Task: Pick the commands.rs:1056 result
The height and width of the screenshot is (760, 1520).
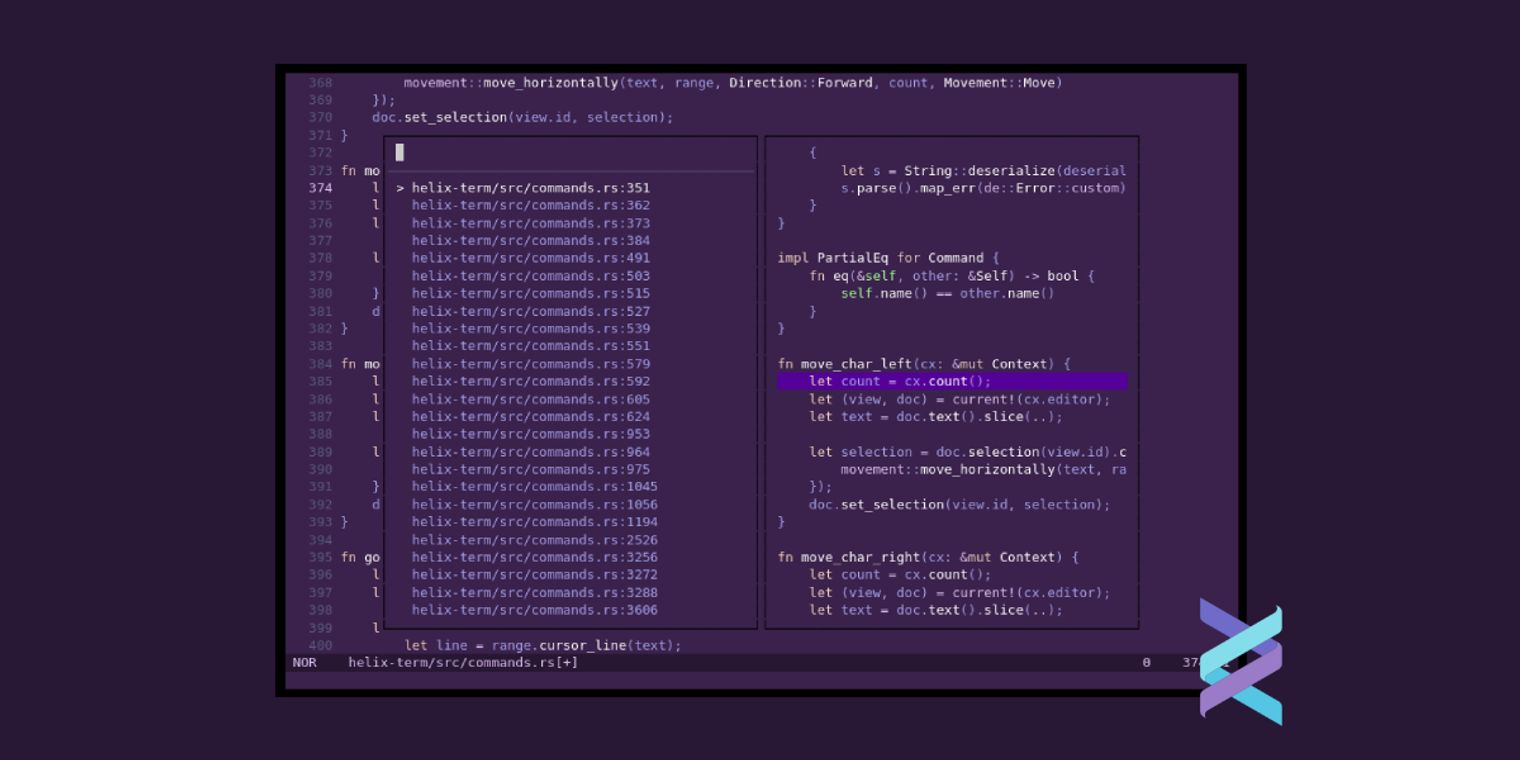Action: click(535, 504)
